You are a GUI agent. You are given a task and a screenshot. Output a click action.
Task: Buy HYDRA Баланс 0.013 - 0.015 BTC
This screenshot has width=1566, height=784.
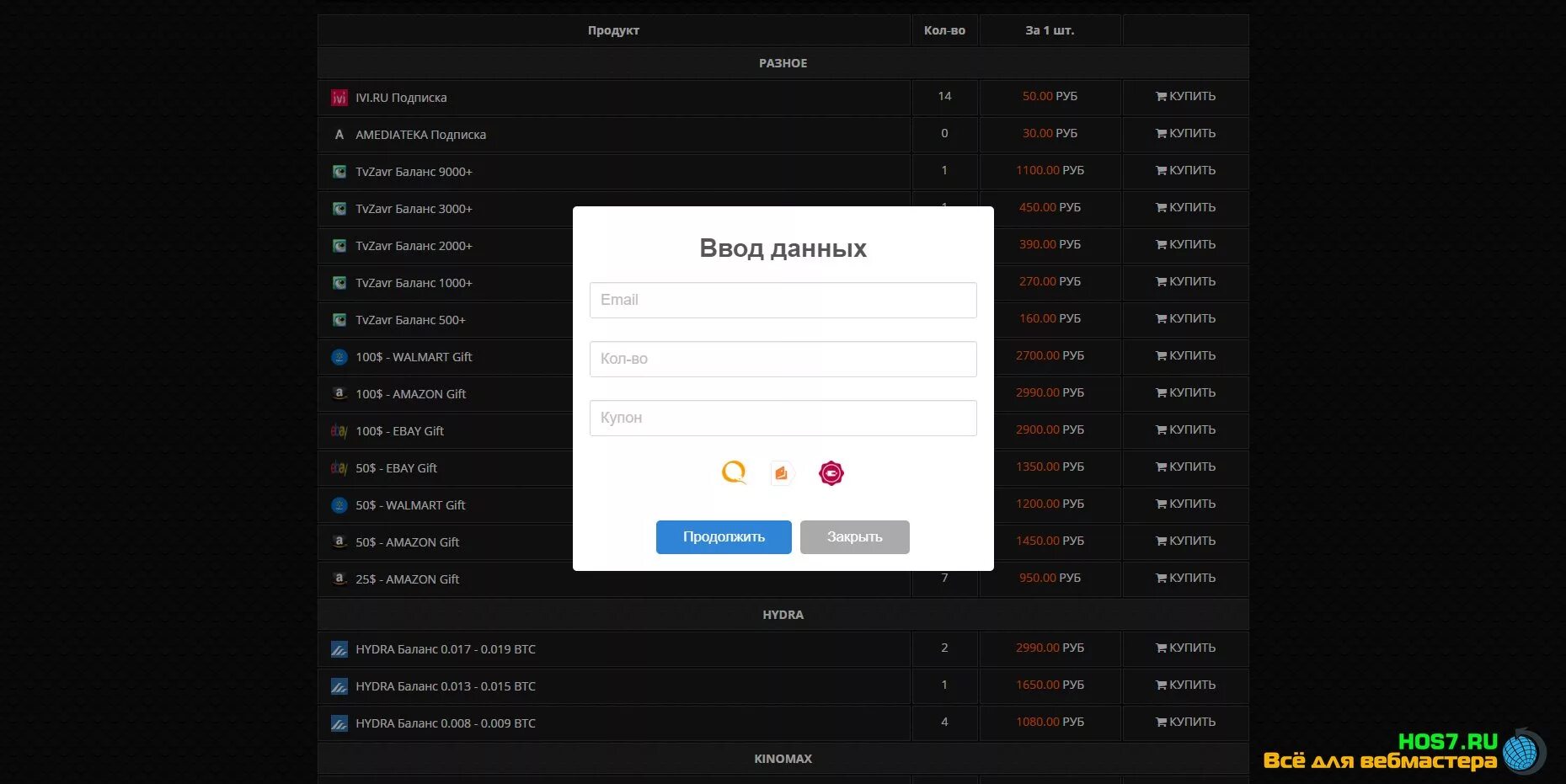(1185, 685)
